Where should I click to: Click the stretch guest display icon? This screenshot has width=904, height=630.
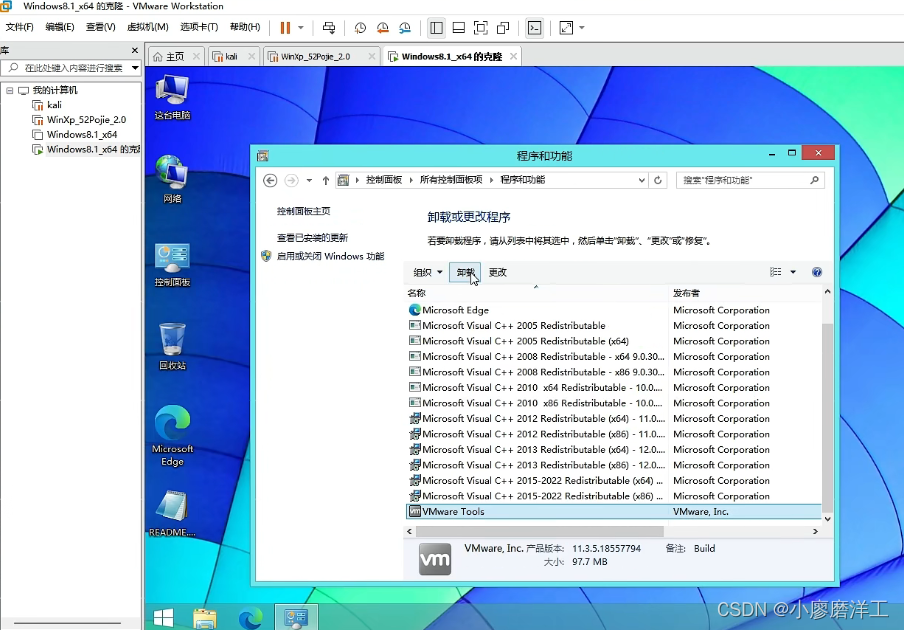(566, 28)
